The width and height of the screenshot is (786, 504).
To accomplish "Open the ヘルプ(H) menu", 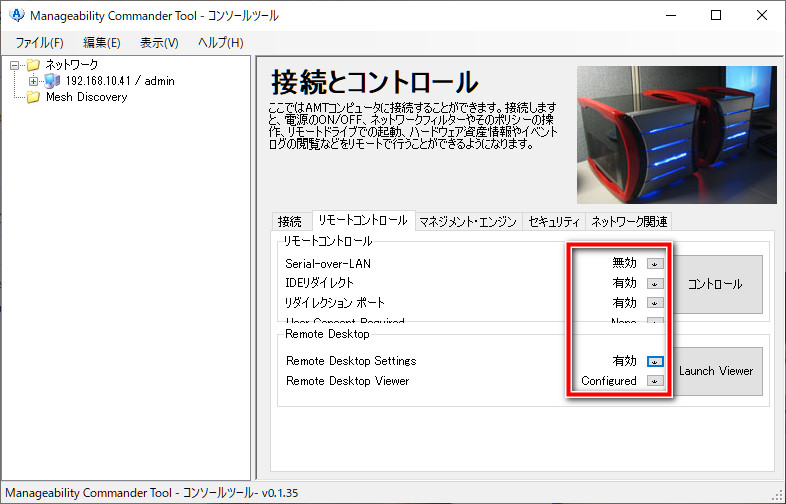I will [x=221, y=43].
